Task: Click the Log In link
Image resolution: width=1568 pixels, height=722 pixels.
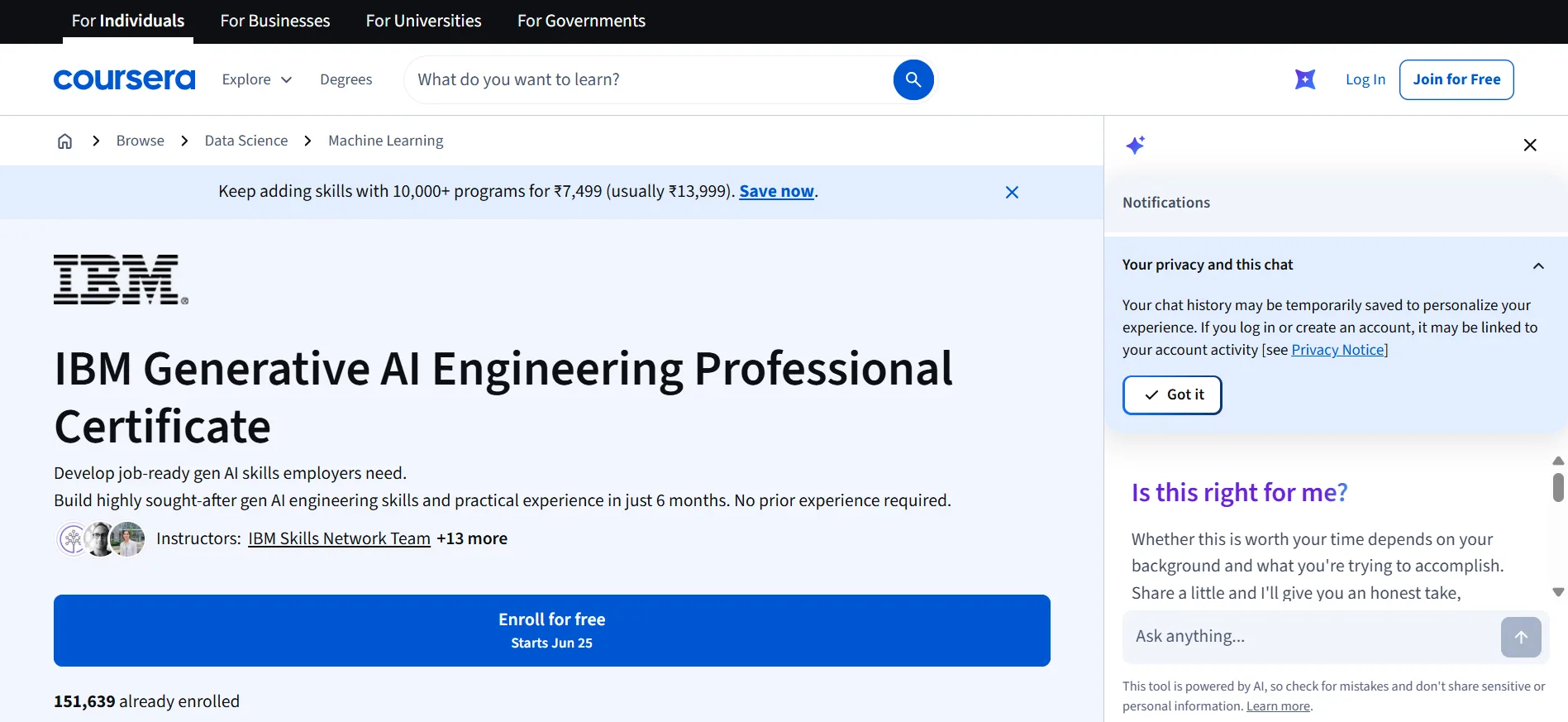Action: tap(1365, 79)
